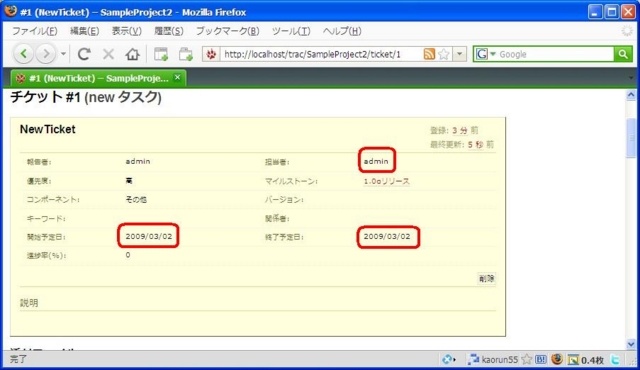Stop loading with the X toolbar icon
This screenshot has width=640, height=370.
pos(108,54)
